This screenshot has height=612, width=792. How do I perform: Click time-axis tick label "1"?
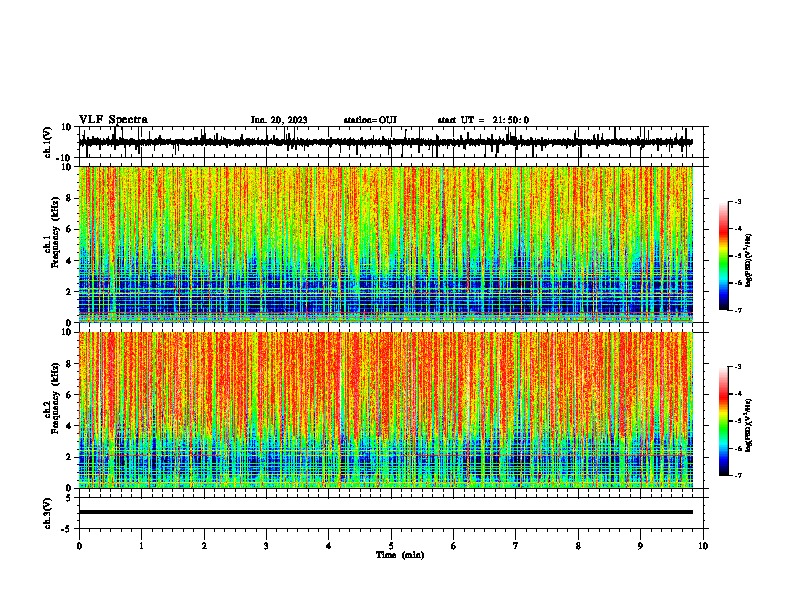(141, 546)
